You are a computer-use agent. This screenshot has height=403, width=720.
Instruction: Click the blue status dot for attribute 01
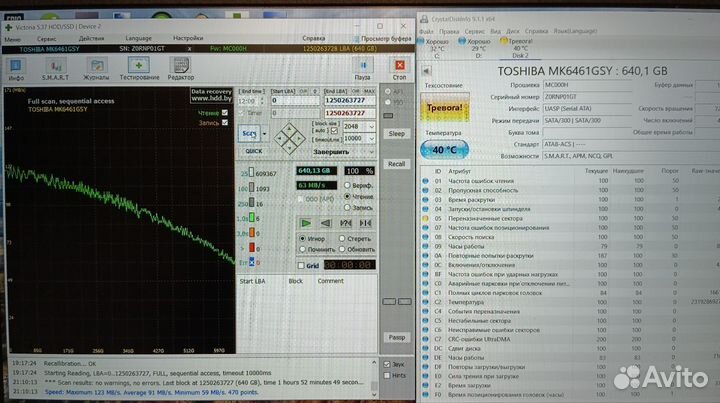click(x=425, y=181)
